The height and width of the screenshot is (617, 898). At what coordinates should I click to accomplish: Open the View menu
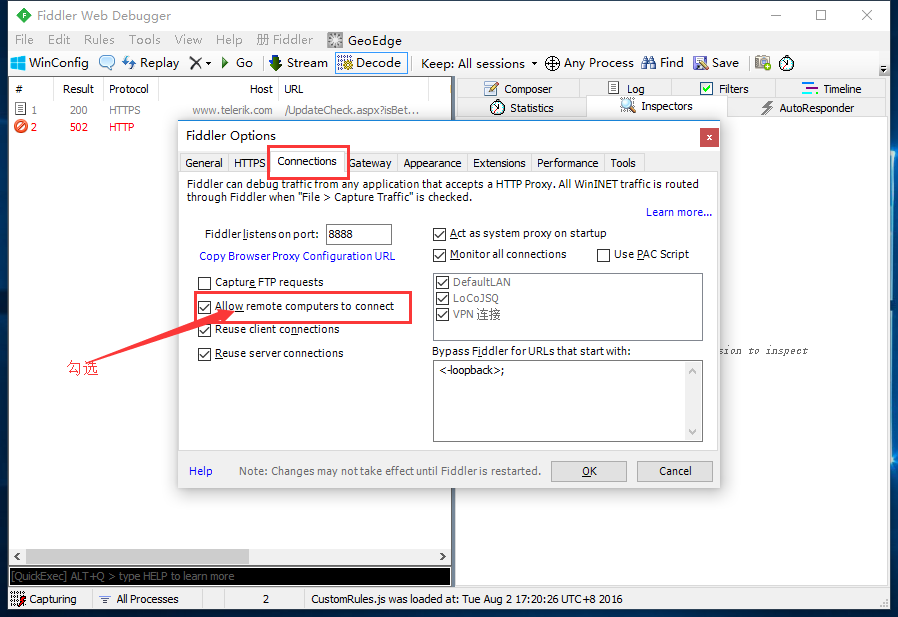click(188, 40)
